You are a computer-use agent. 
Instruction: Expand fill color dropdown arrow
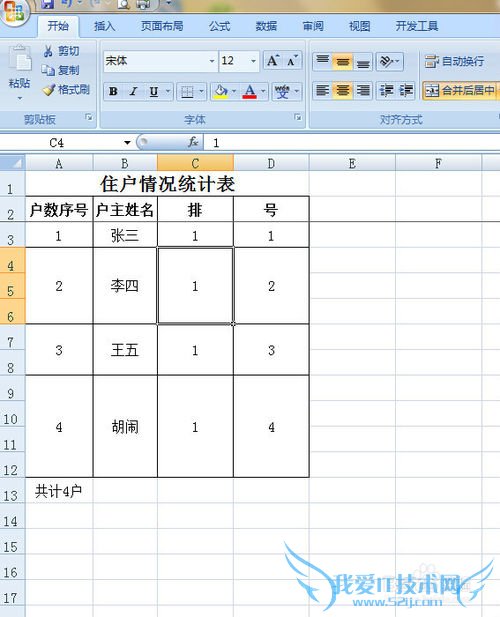tap(234, 92)
